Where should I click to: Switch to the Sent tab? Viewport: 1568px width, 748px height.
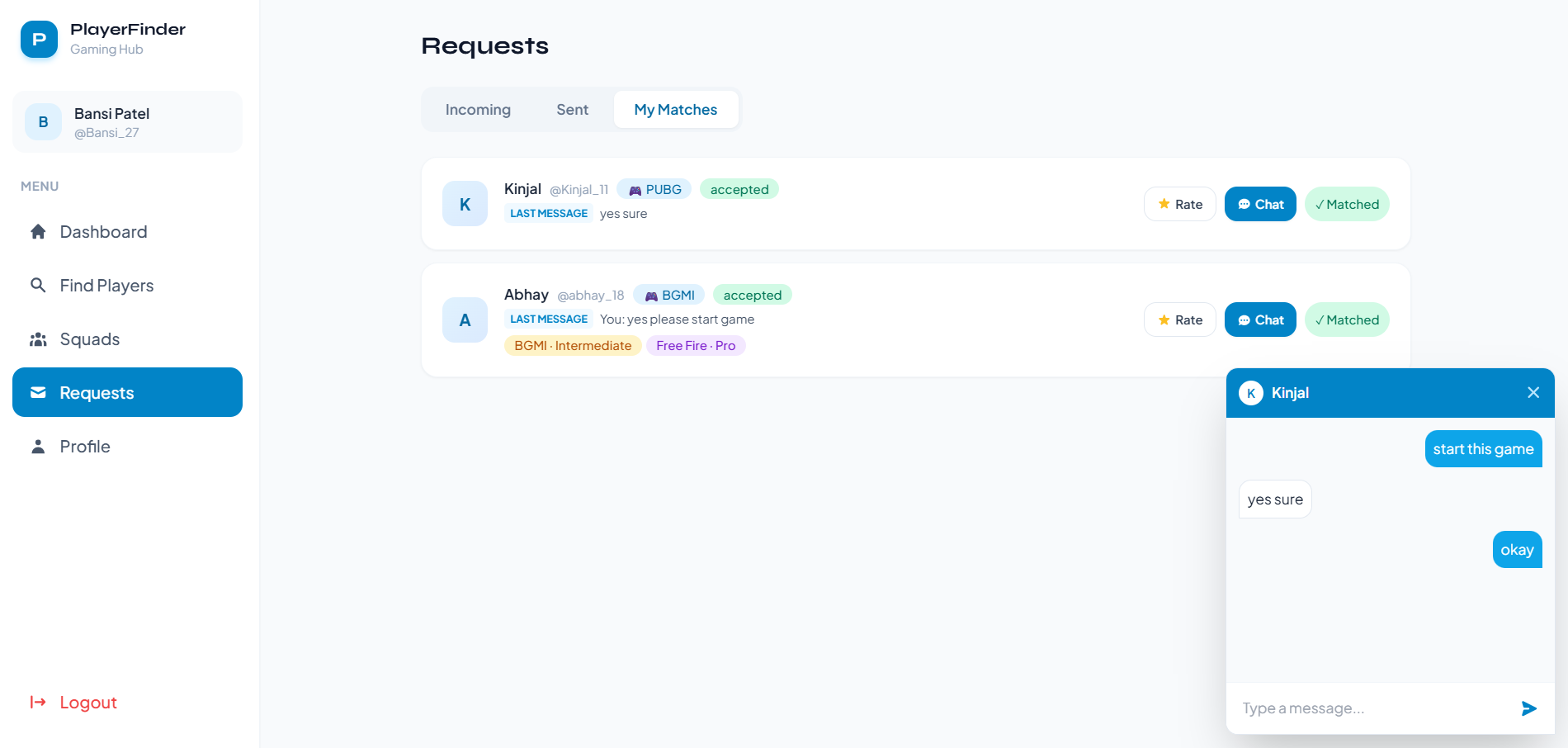(x=572, y=110)
